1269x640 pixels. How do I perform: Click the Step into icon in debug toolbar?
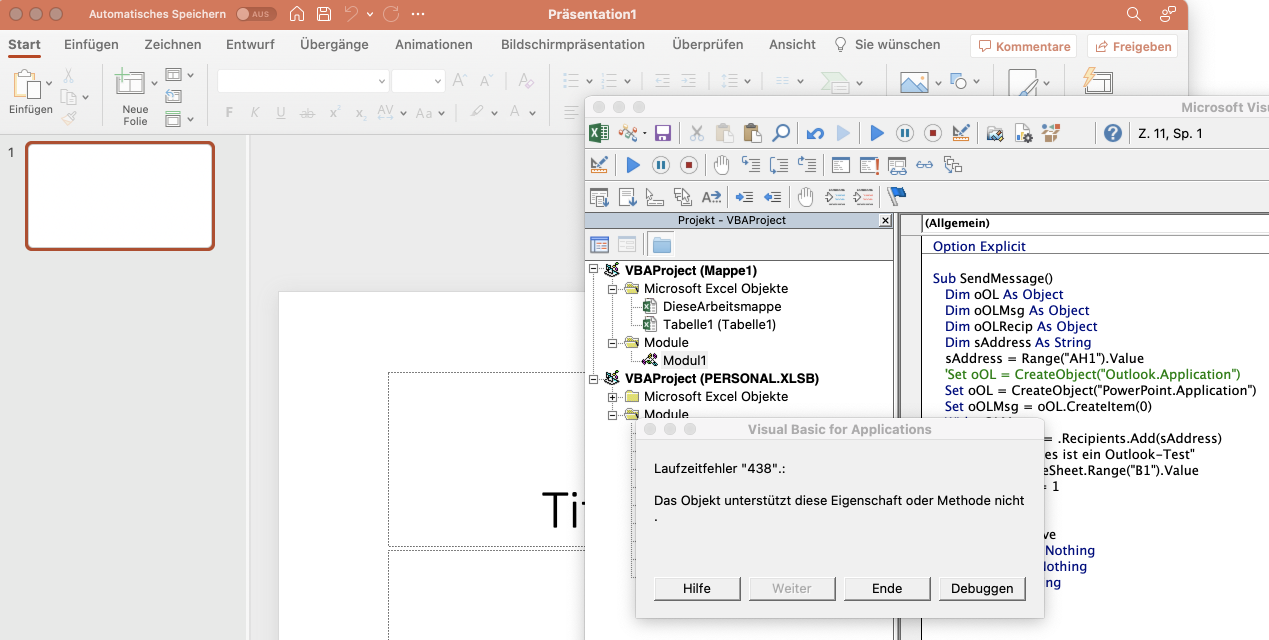click(750, 165)
